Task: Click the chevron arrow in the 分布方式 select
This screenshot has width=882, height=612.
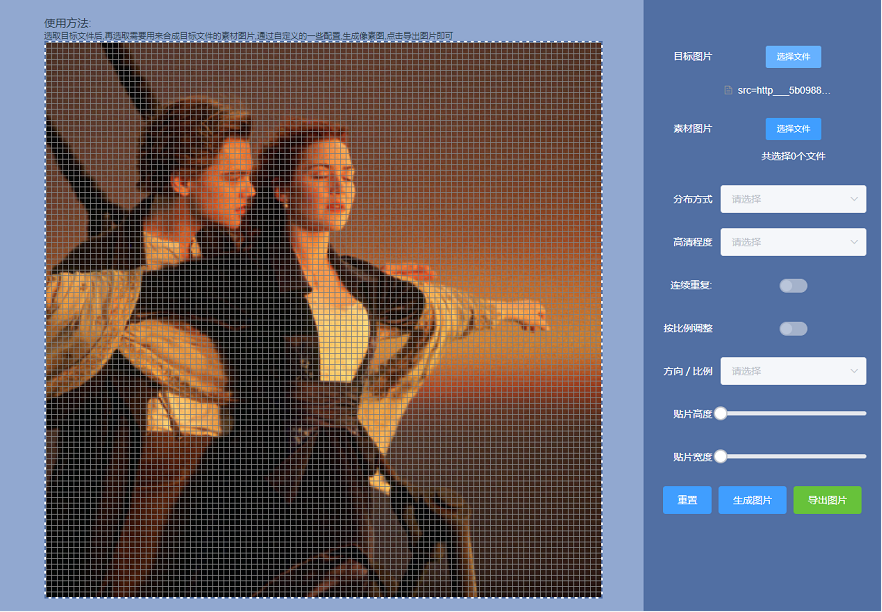Action: (x=854, y=199)
